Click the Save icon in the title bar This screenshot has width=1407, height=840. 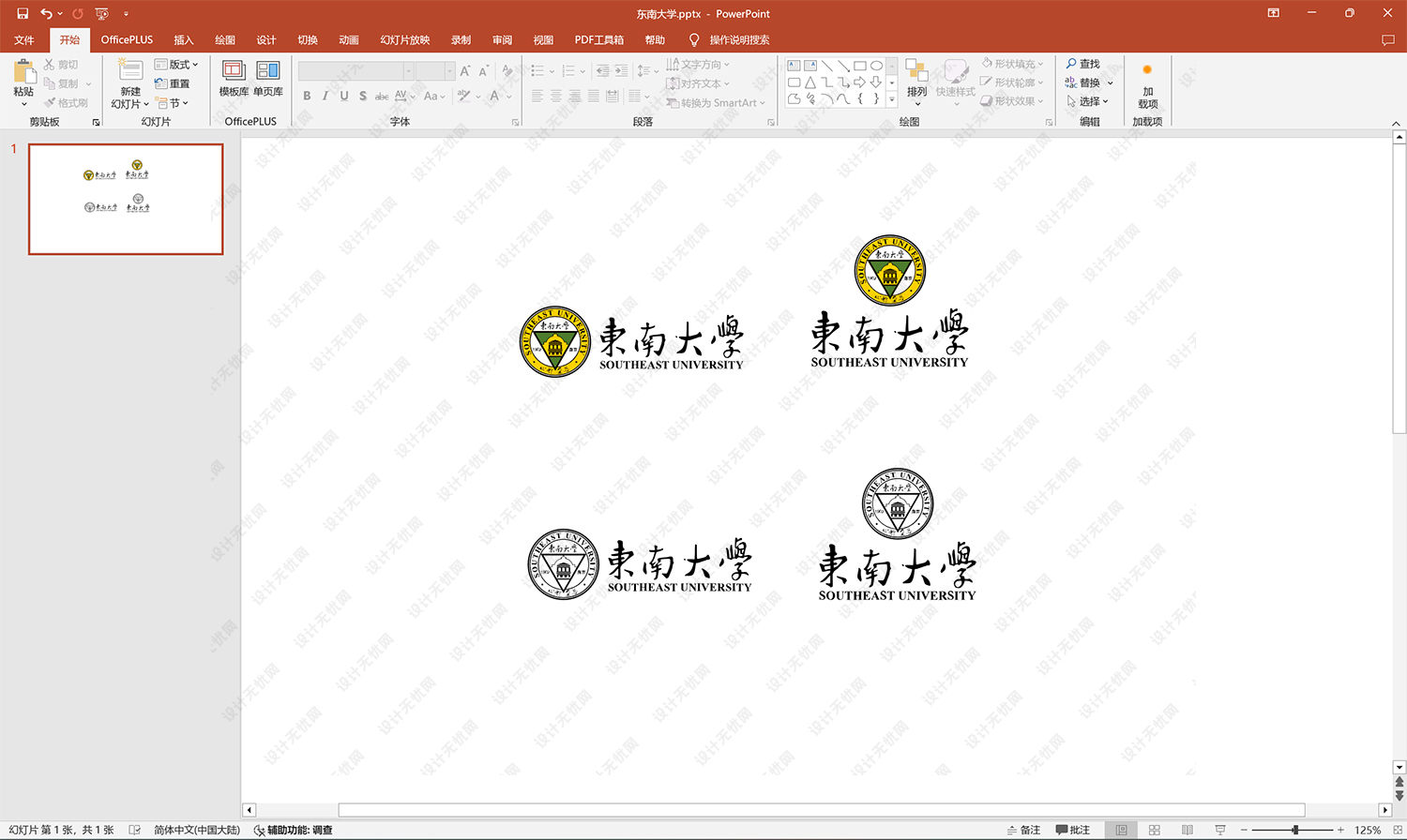pos(23,13)
